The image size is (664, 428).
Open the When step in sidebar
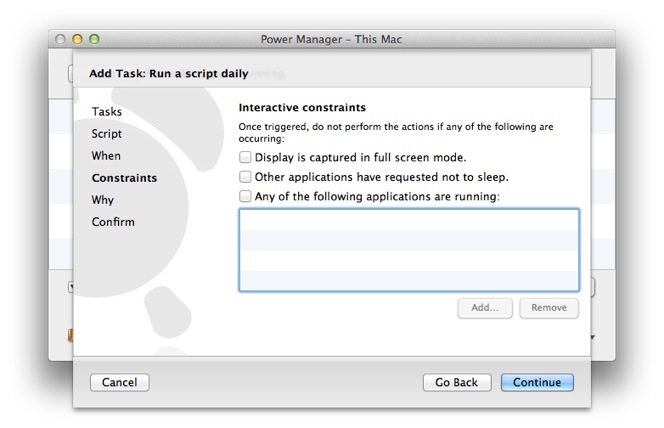pos(106,156)
